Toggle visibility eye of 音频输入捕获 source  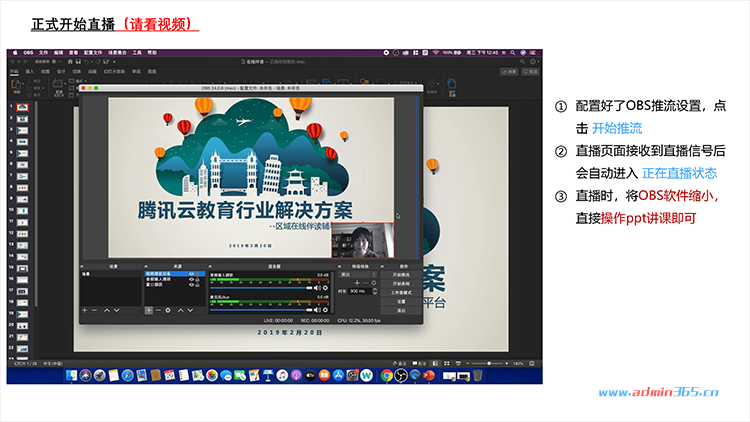click(191, 279)
